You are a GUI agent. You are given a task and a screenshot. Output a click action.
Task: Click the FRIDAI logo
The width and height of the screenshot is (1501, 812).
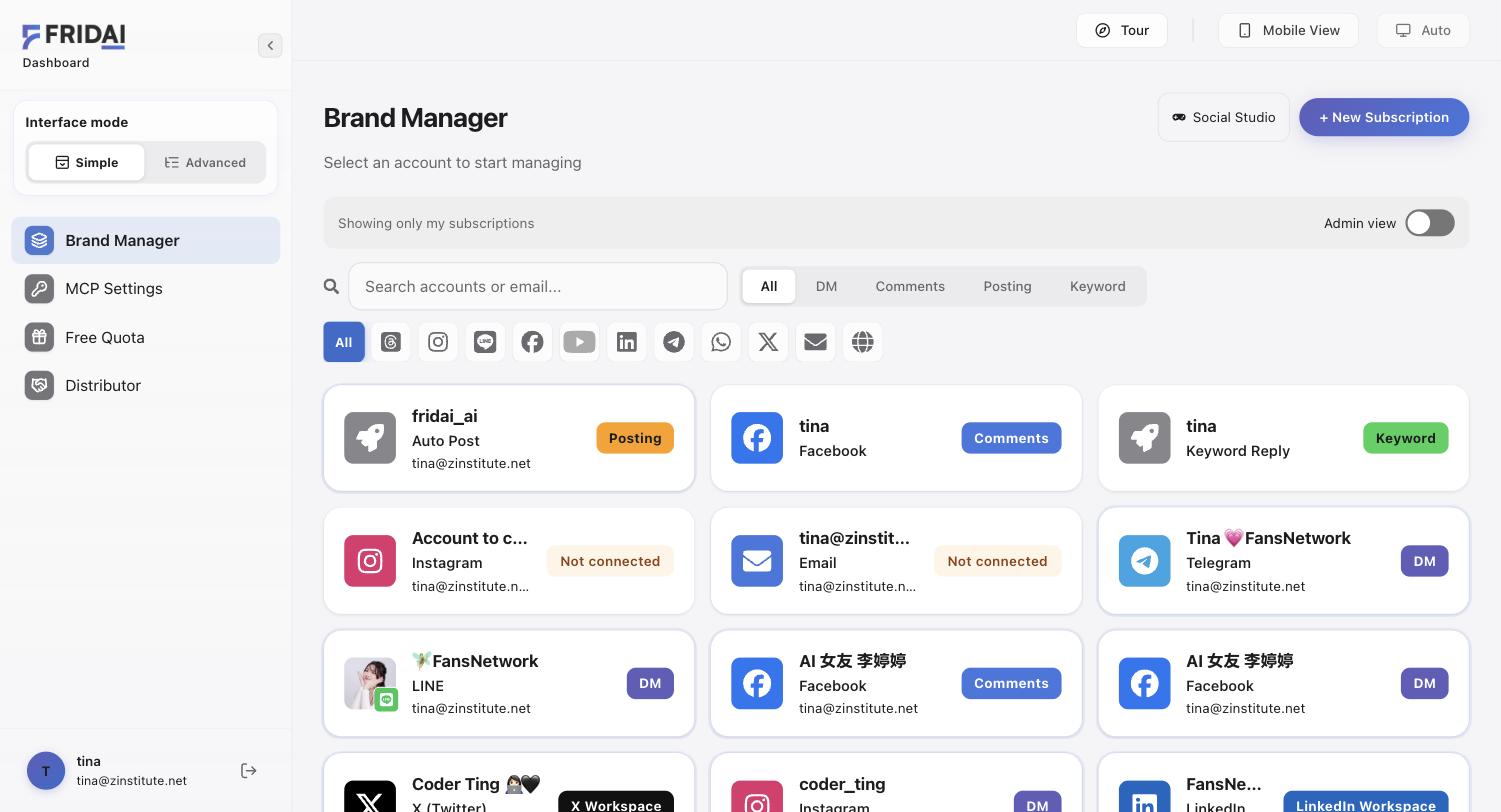click(74, 37)
